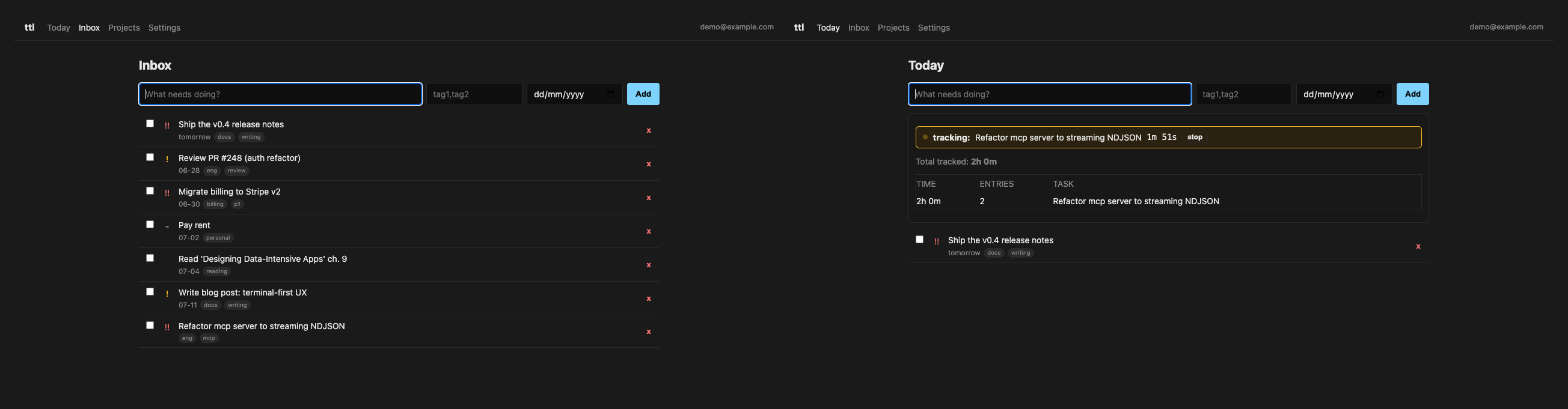Click the date field in Today window

[1343, 94]
